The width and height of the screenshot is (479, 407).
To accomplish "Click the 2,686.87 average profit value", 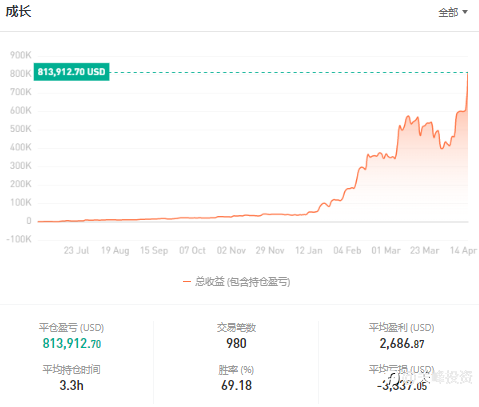I will [402, 344].
